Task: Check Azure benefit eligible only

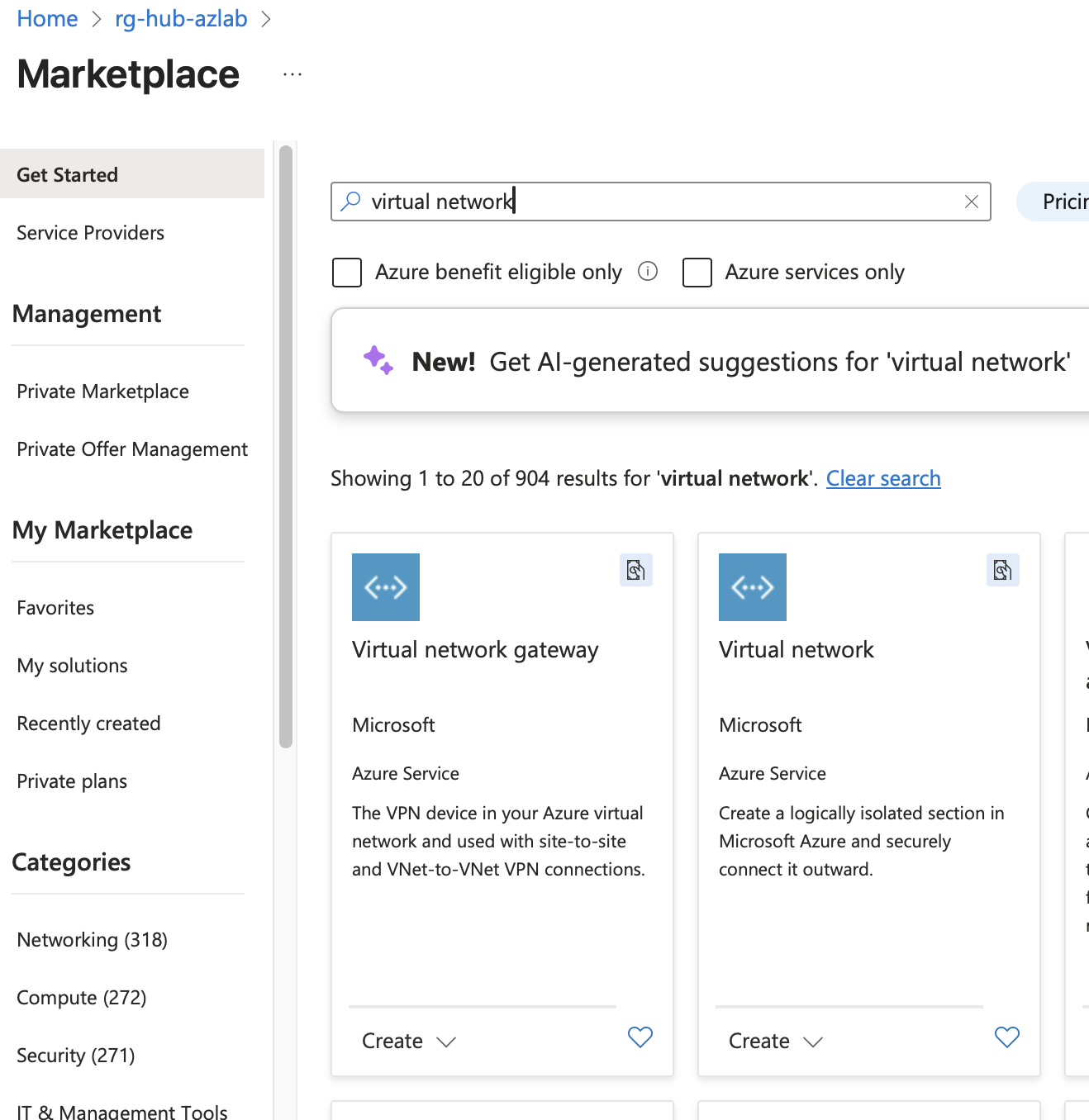Action: 347,272
